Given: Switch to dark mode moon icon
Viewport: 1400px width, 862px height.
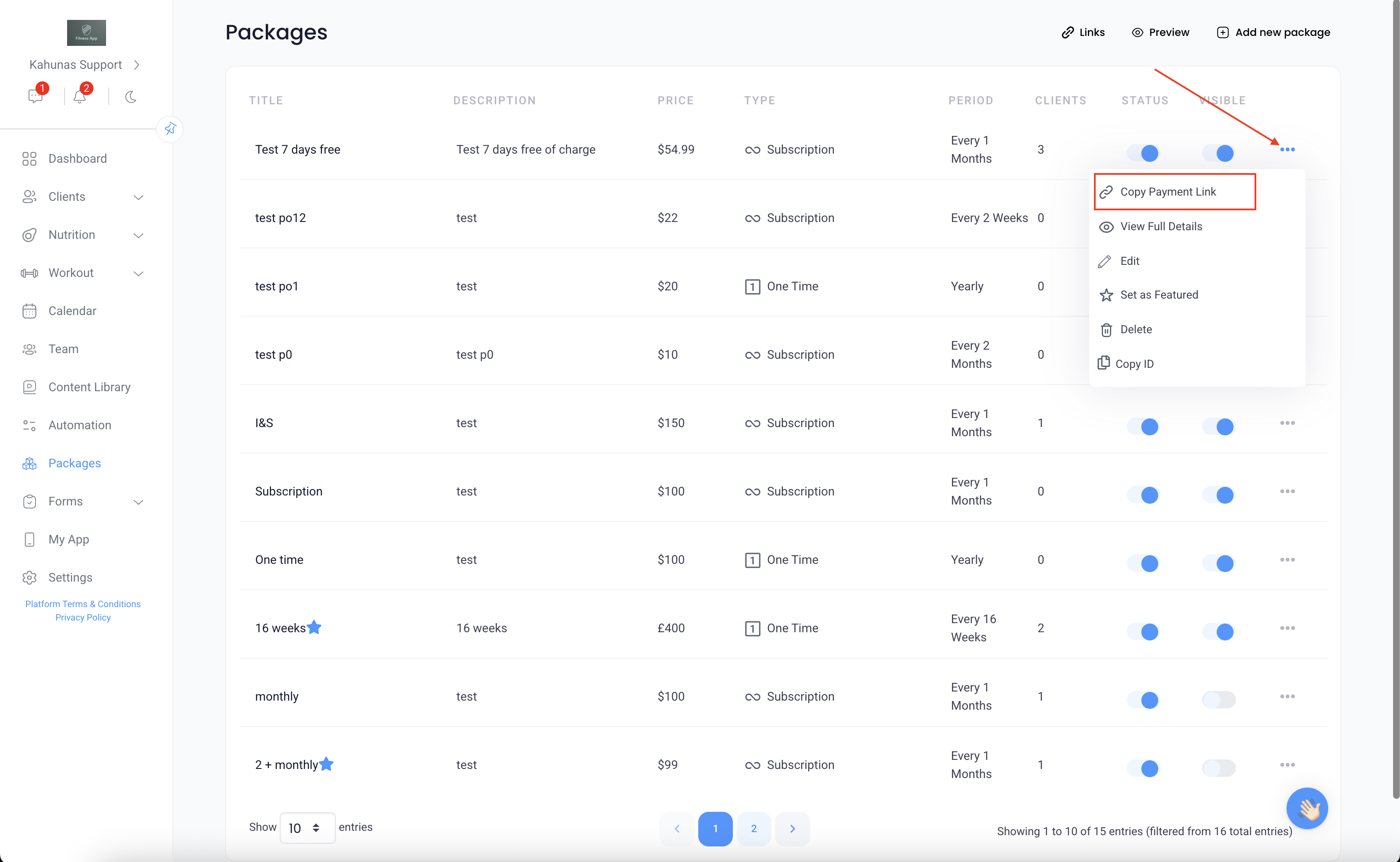Looking at the screenshot, I should (x=131, y=96).
